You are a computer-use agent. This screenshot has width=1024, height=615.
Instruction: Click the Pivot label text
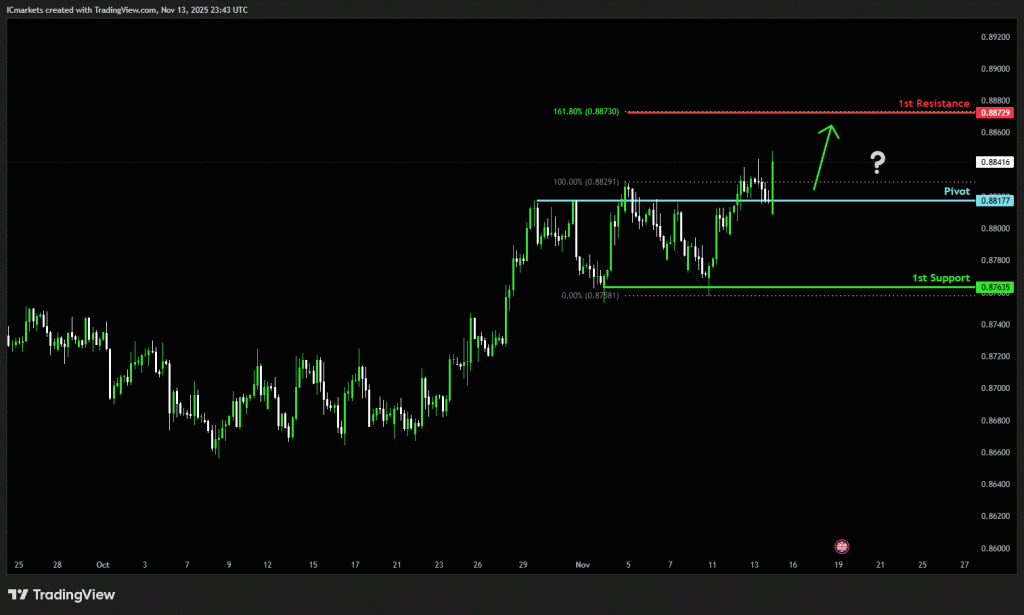pos(956,190)
